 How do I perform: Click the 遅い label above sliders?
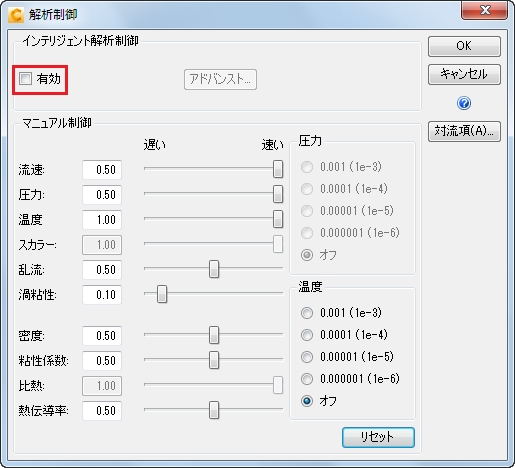[x=155, y=145]
